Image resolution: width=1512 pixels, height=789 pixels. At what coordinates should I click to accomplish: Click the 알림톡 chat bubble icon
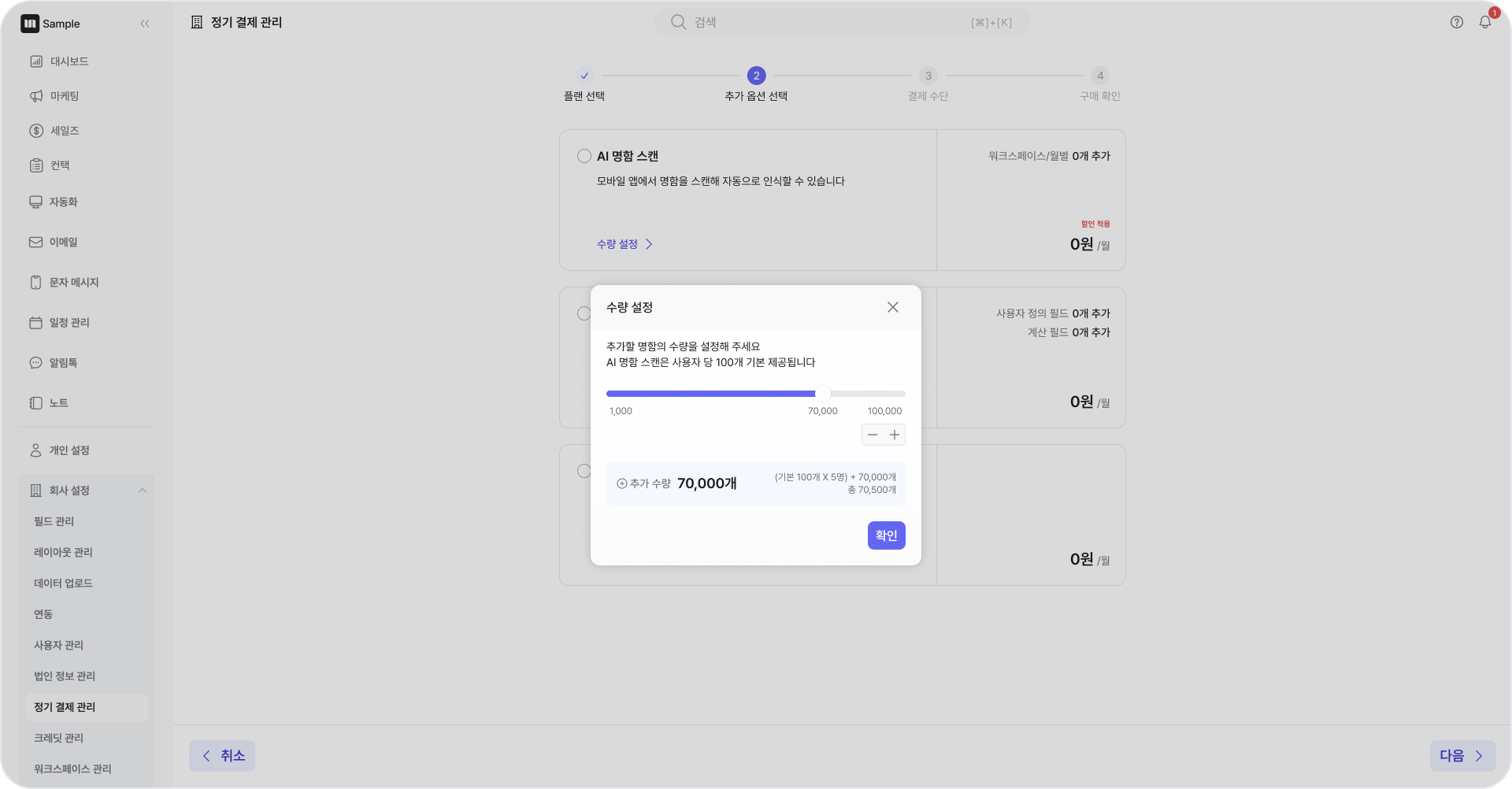pyautogui.click(x=36, y=363)
